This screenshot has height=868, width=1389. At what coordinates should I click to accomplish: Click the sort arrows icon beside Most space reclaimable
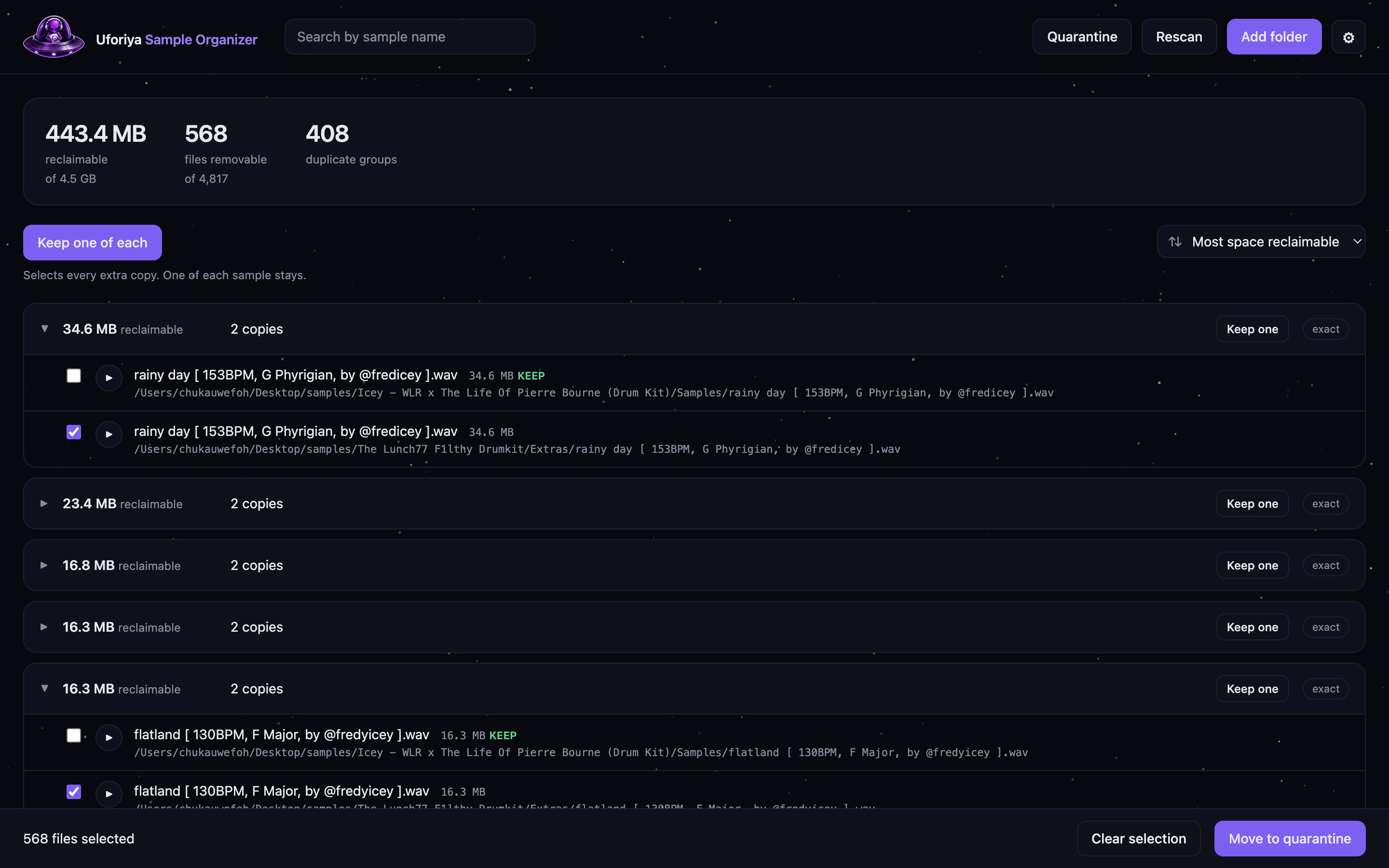point(1175,242)
